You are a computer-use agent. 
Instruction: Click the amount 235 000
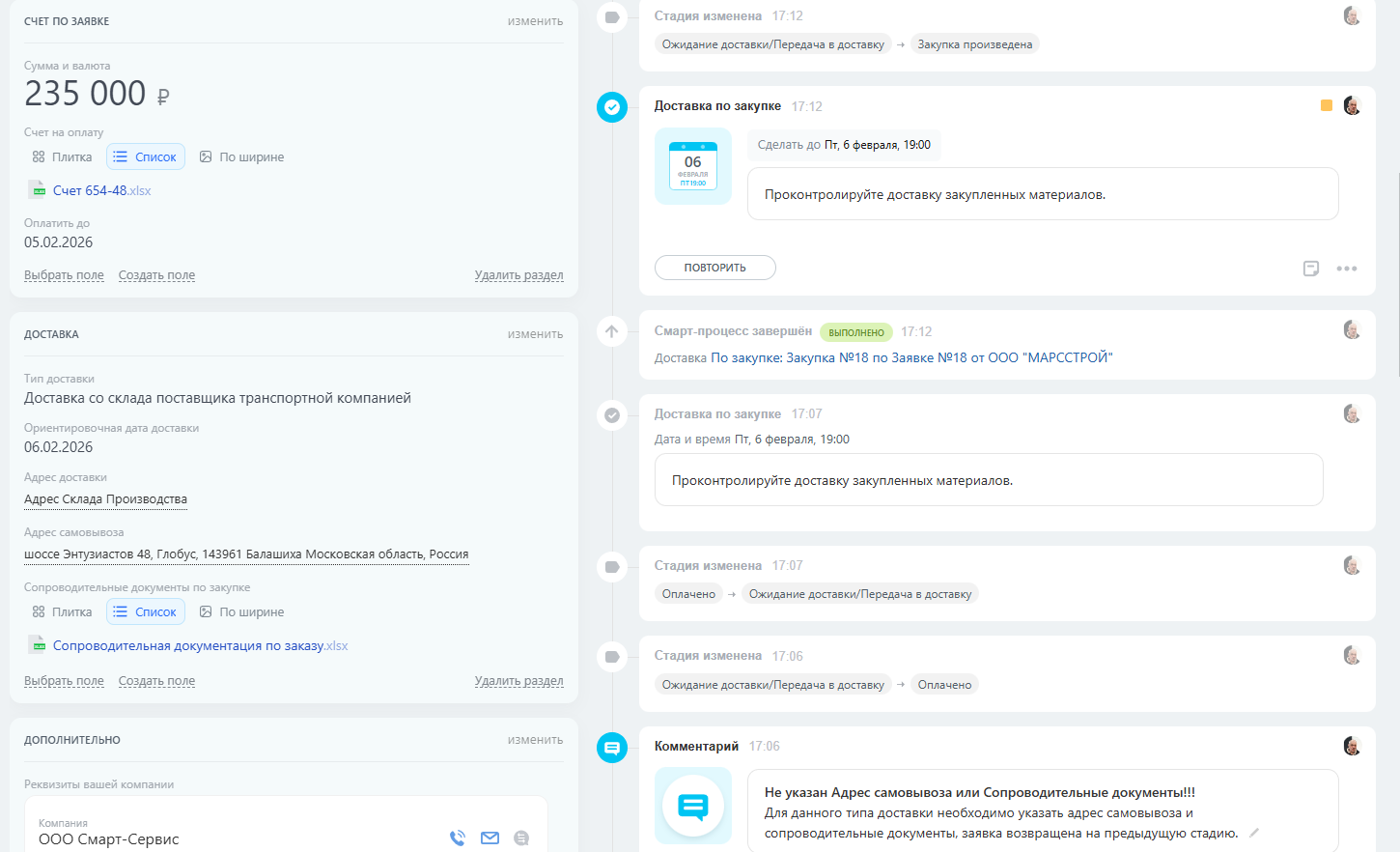click(85, 94)
